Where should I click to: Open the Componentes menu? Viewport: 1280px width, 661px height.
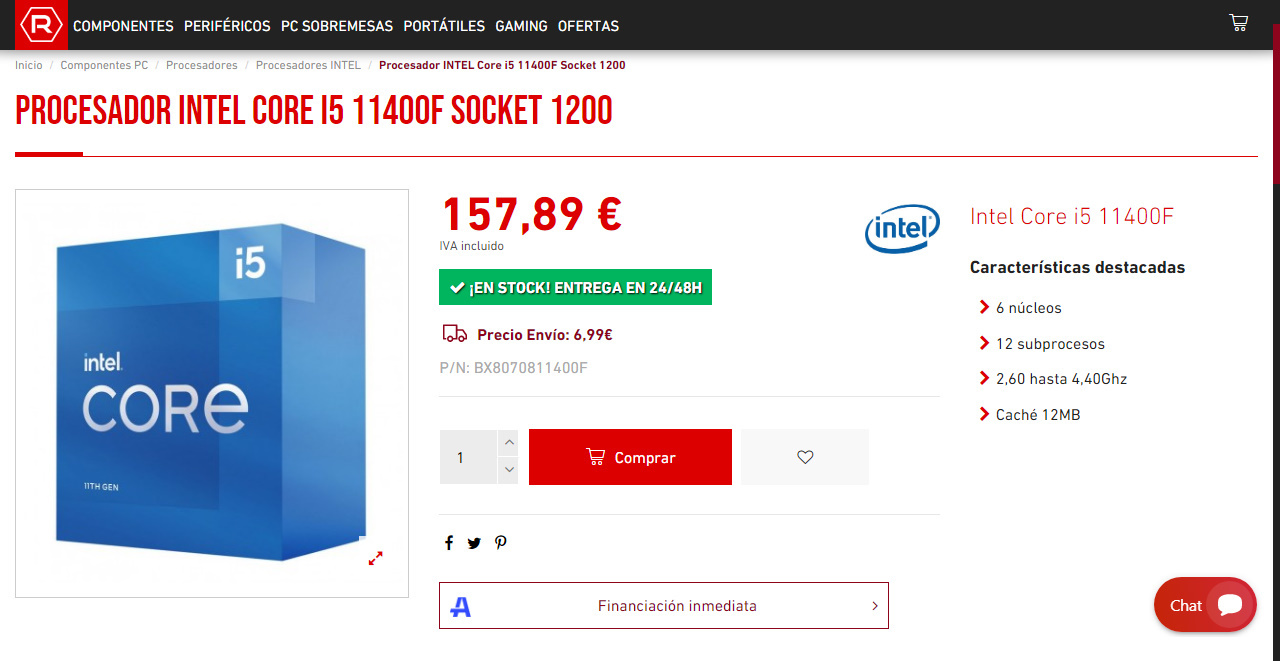(123, 26)
